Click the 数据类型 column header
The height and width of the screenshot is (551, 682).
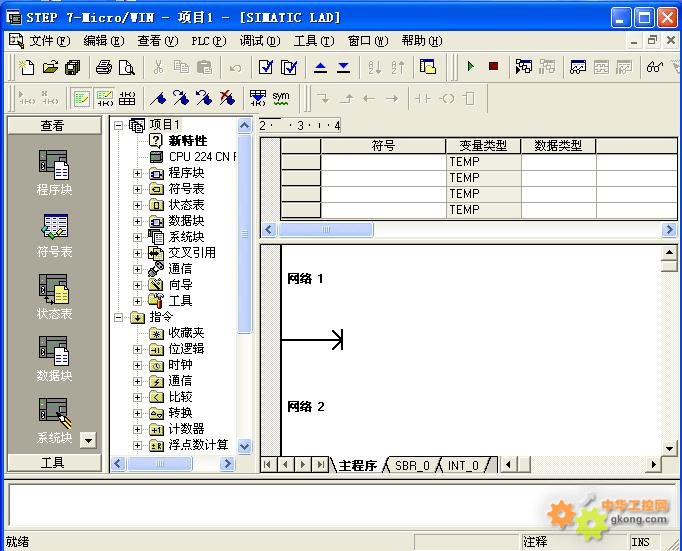coord(558,146)
